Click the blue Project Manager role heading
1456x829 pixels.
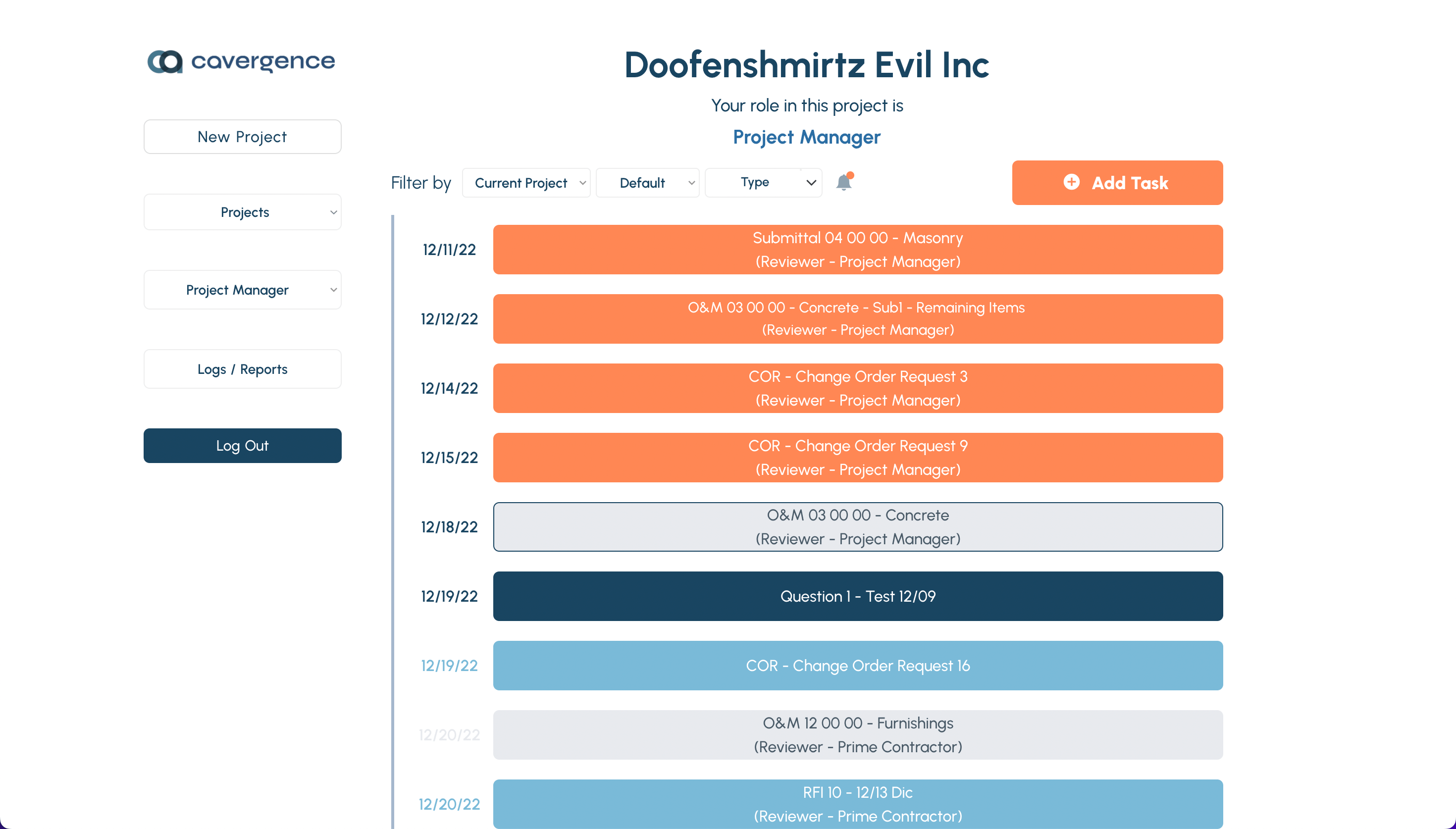(x=807, y=137)
